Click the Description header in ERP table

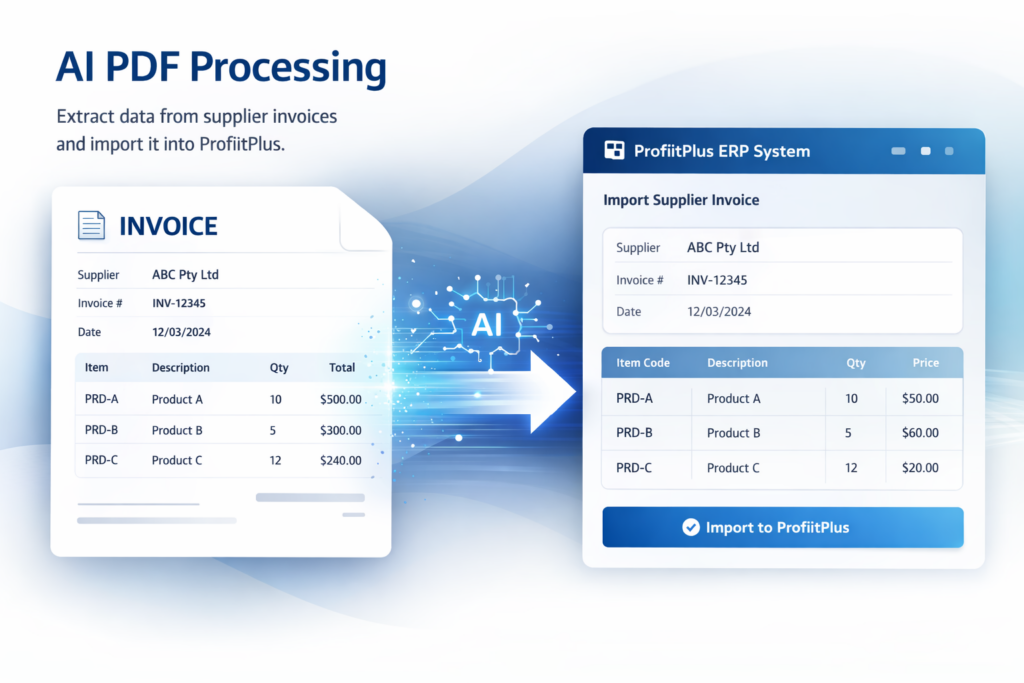pyautogui.click(x=737, y=363)
